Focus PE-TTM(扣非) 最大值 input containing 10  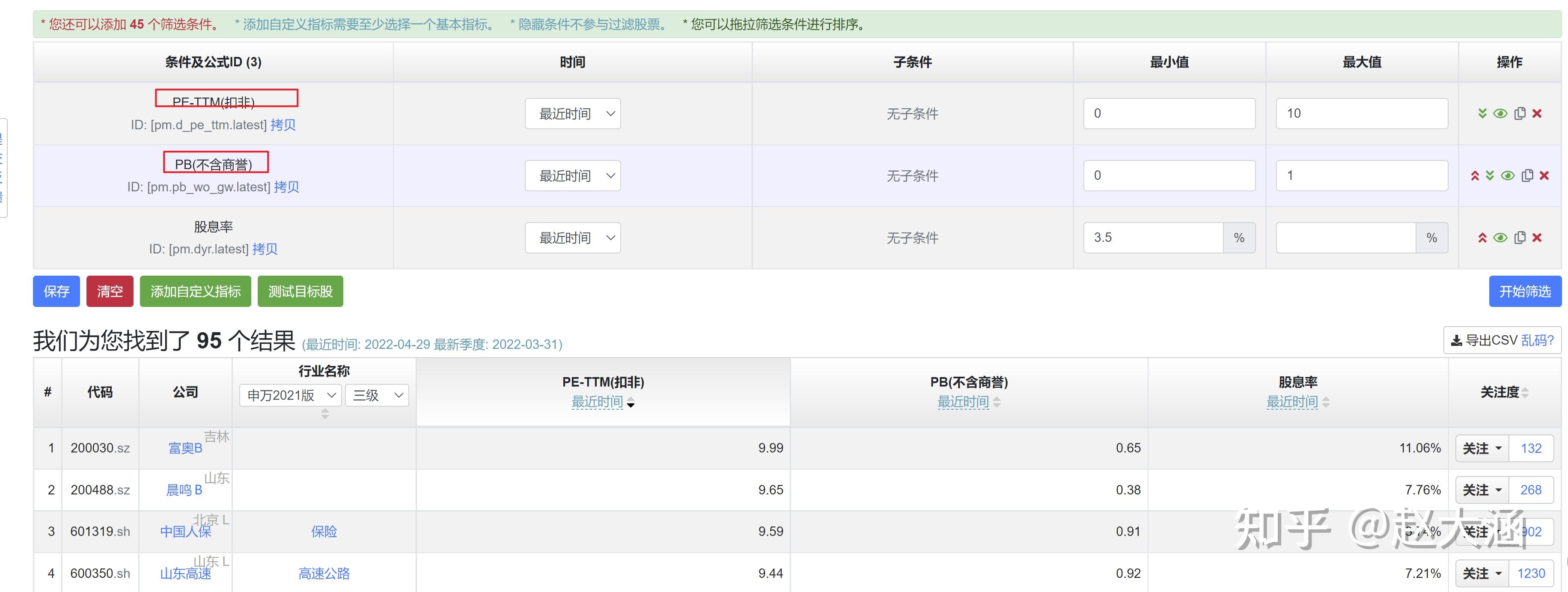click(1362, 114)
